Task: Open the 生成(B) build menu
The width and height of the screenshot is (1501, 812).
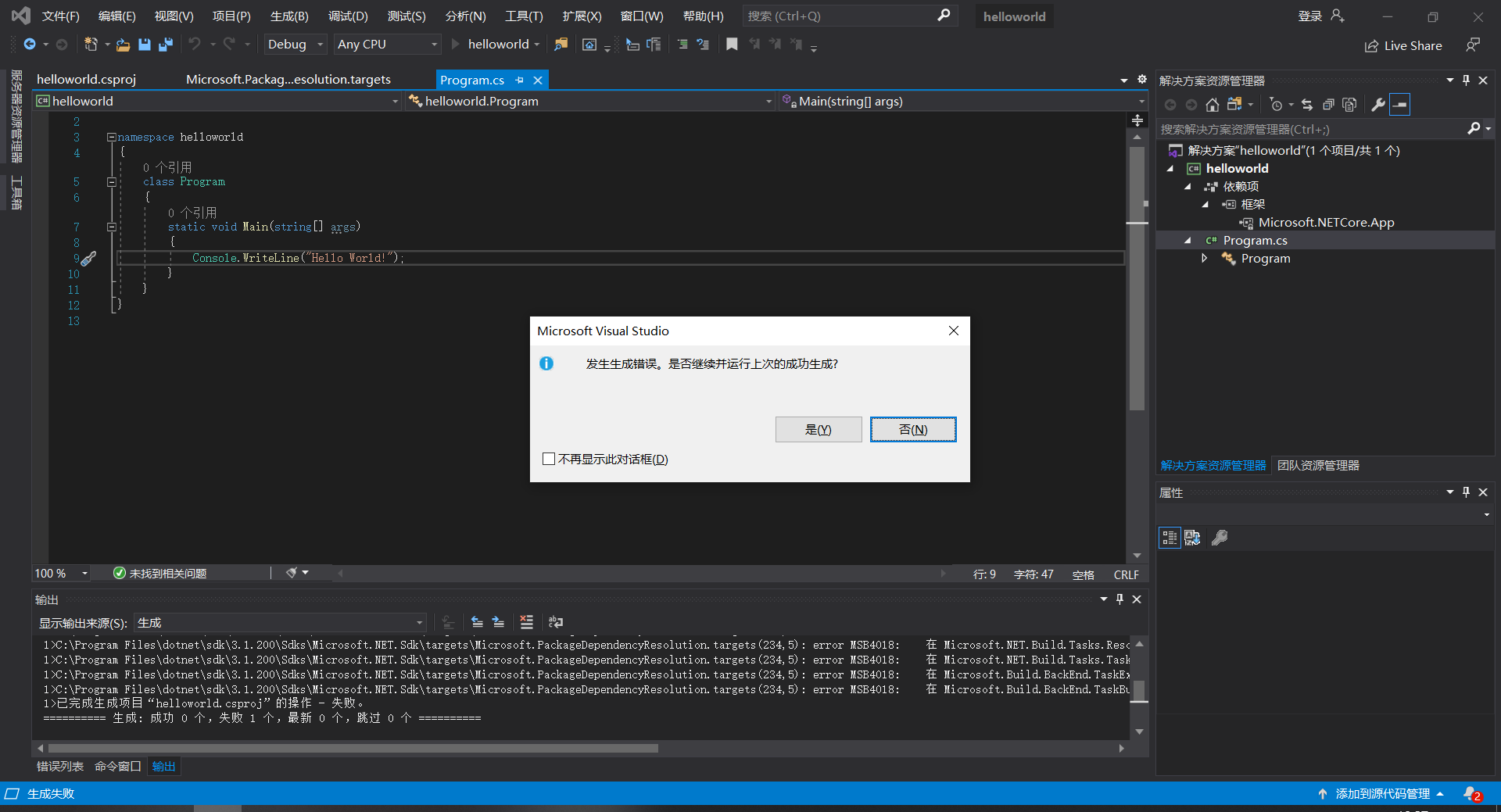Action: [289, 16]
